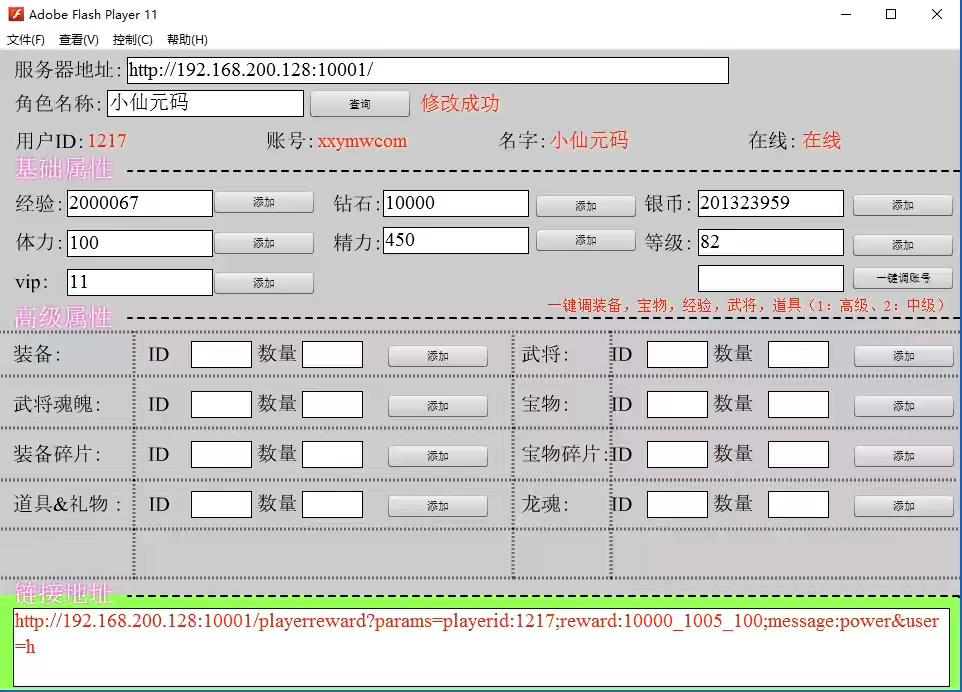
Task: Click the 银币 silver coin field
Action: click(771, 203)
